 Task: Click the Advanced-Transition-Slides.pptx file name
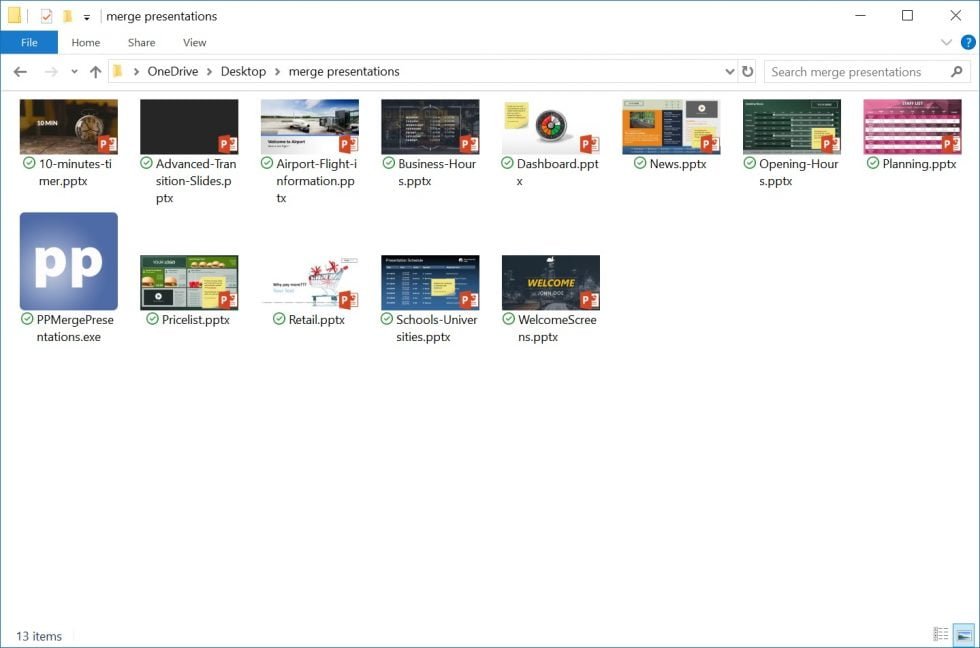tap(196, 181)
